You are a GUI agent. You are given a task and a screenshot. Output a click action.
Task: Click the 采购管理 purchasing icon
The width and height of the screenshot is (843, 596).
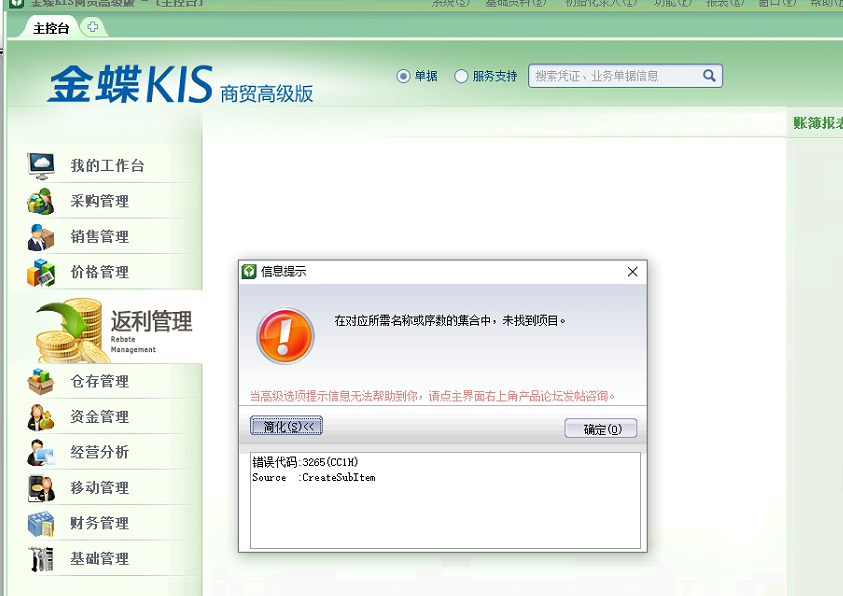(41, 201)
